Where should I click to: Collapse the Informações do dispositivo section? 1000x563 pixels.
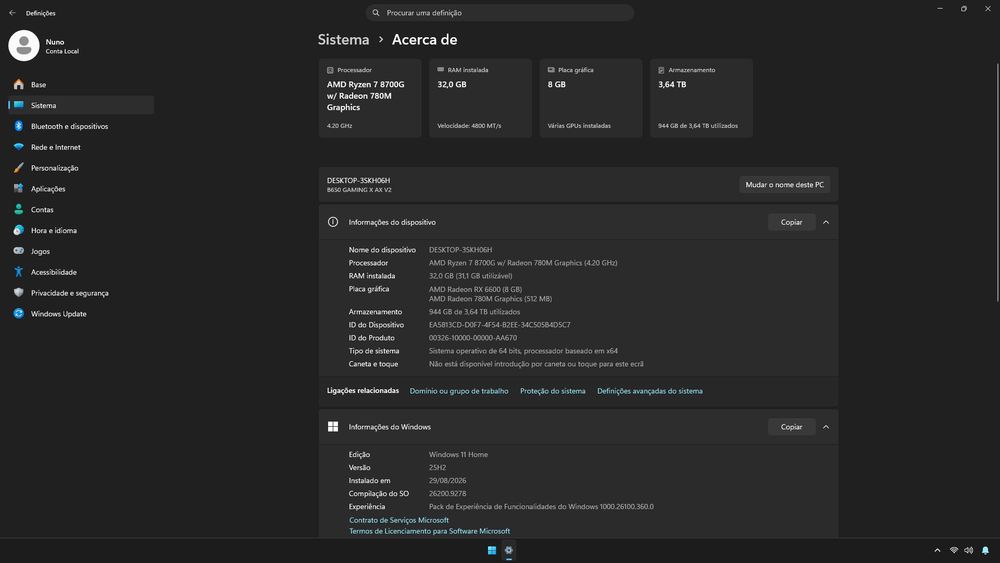(x=826, y=222)
